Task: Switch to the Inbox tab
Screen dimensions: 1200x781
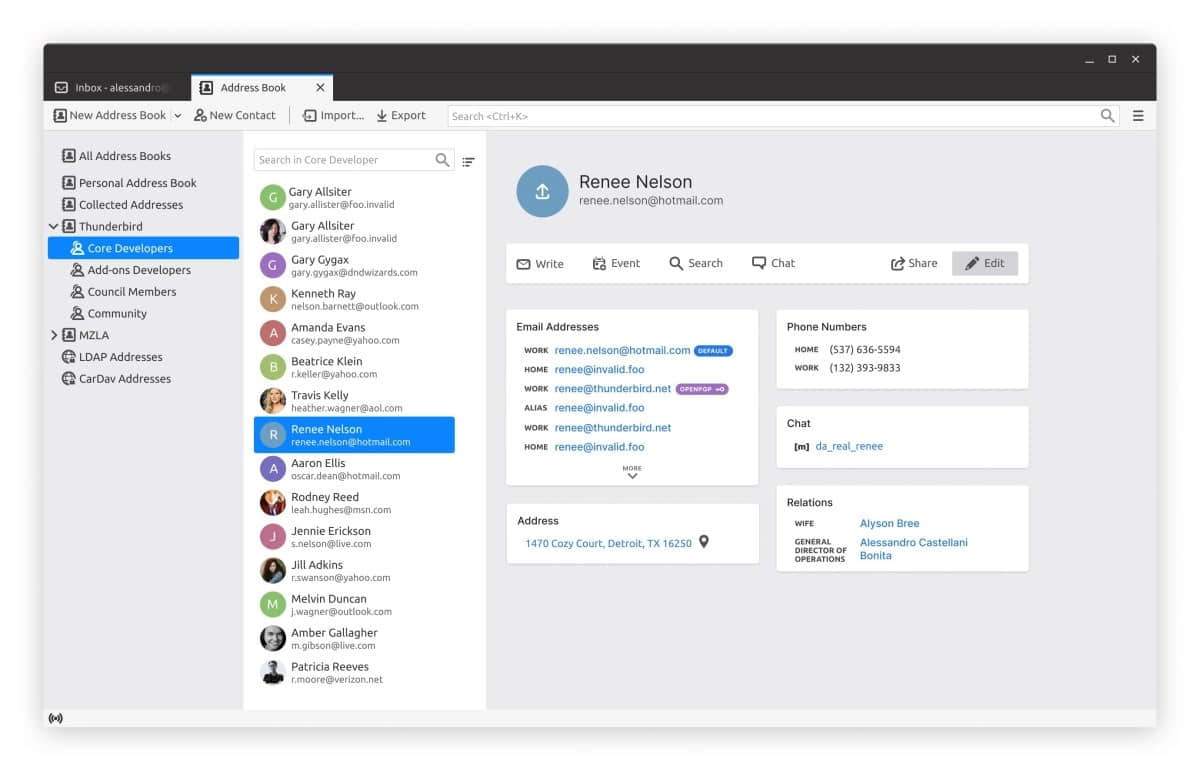Action: (x=113, y=88)
